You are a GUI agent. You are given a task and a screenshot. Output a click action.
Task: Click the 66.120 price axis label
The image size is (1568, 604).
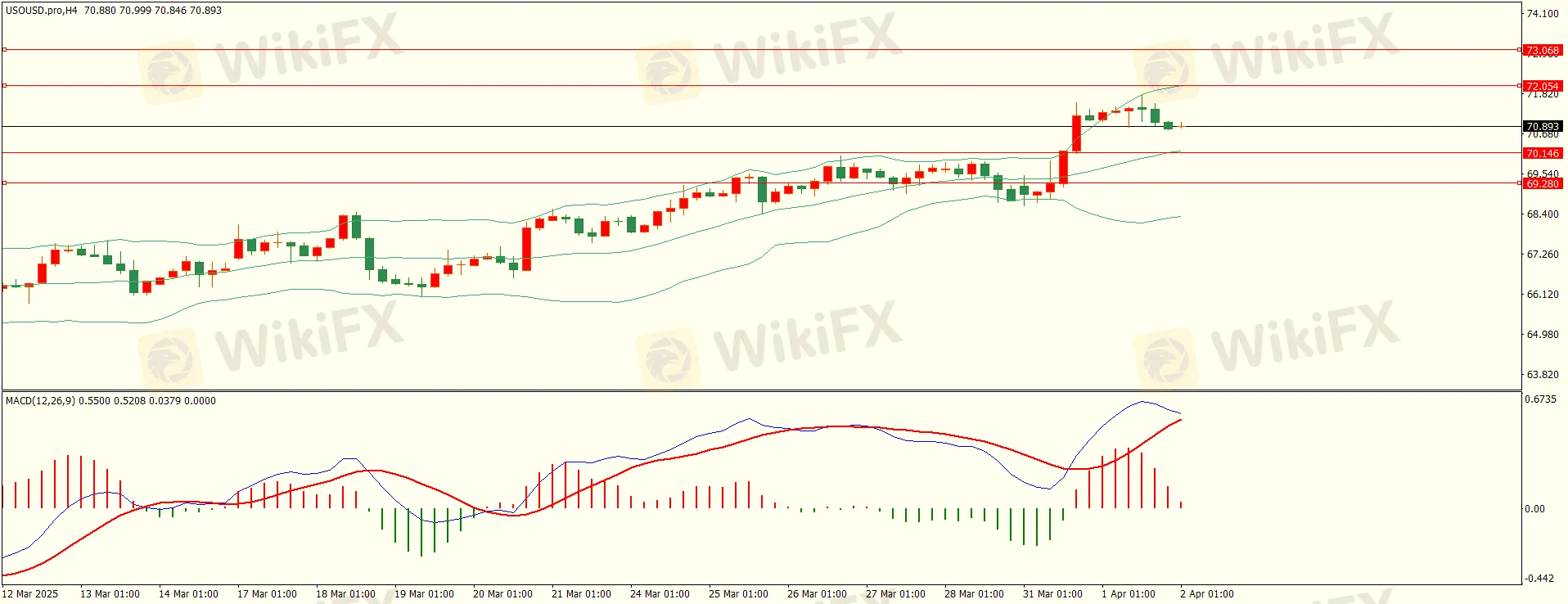pos(1543,295)
